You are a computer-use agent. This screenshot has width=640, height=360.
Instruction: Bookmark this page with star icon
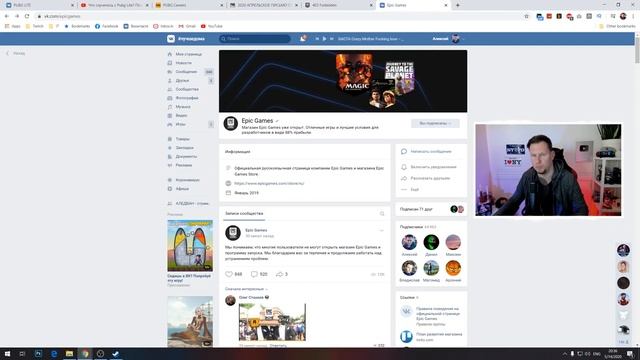pyautogui.click(x=527, y=16)
